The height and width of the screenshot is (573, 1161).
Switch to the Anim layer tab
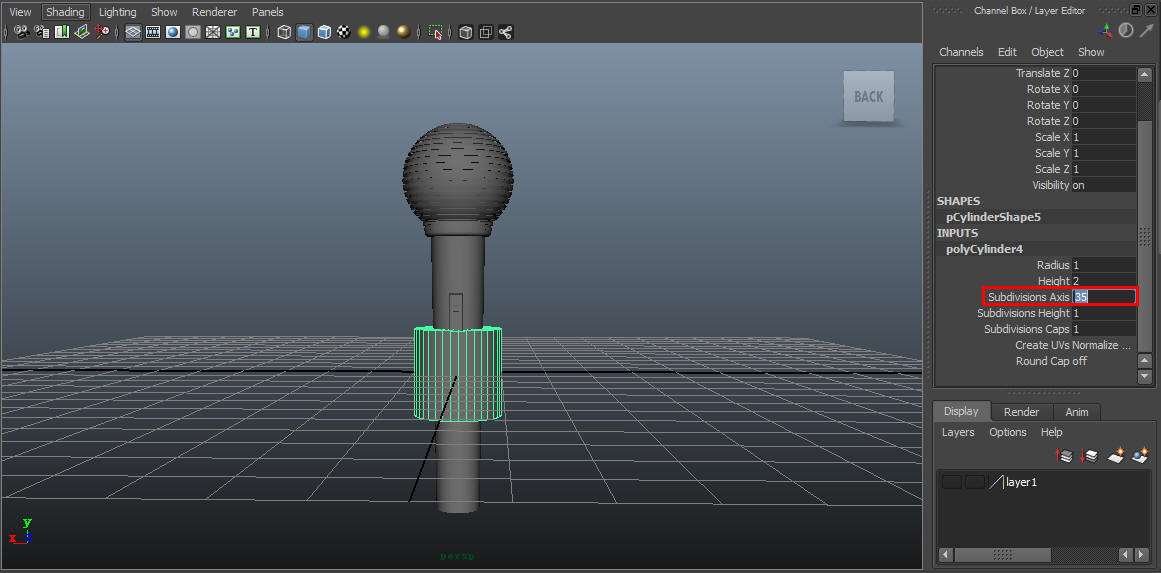tap(1077, 412)
